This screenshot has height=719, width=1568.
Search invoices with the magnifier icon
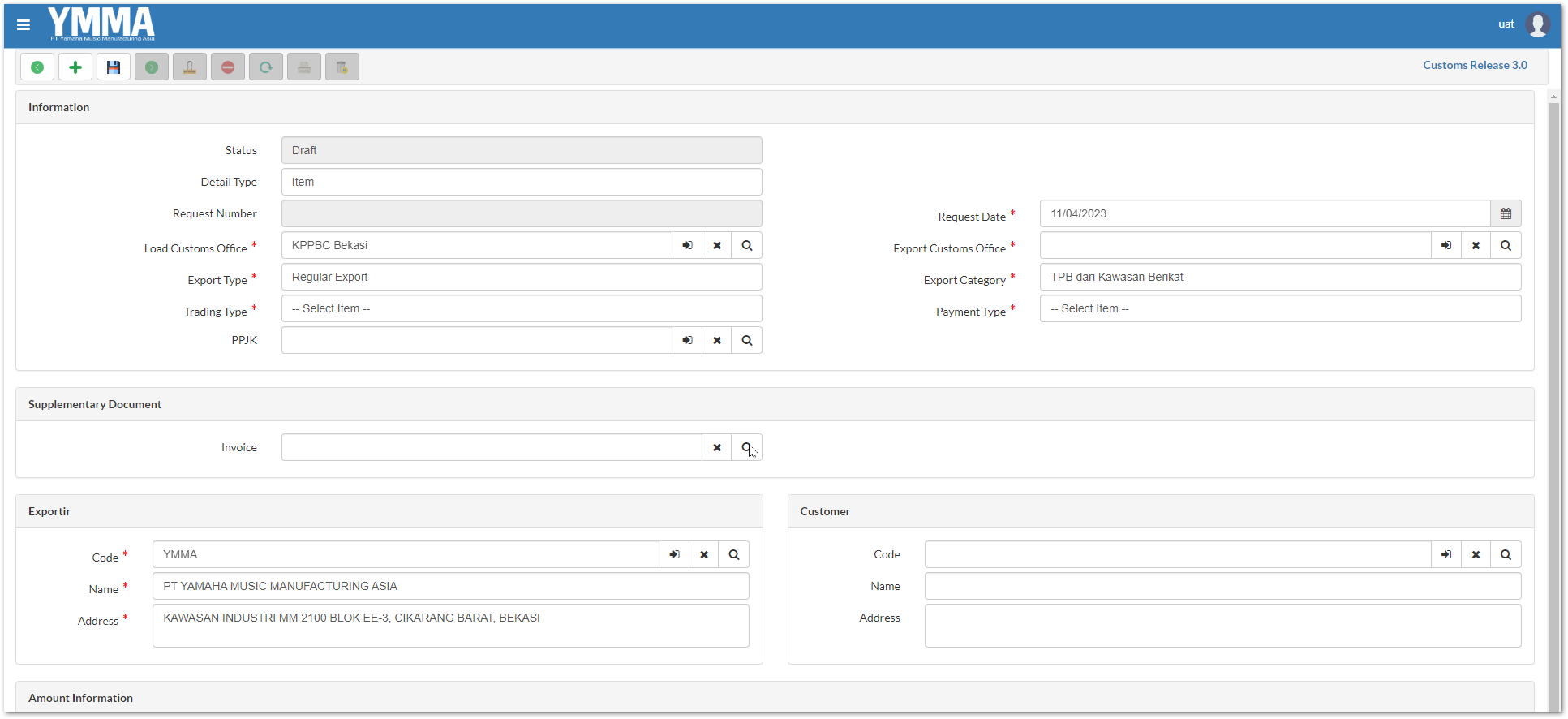[x=746, y=448]
